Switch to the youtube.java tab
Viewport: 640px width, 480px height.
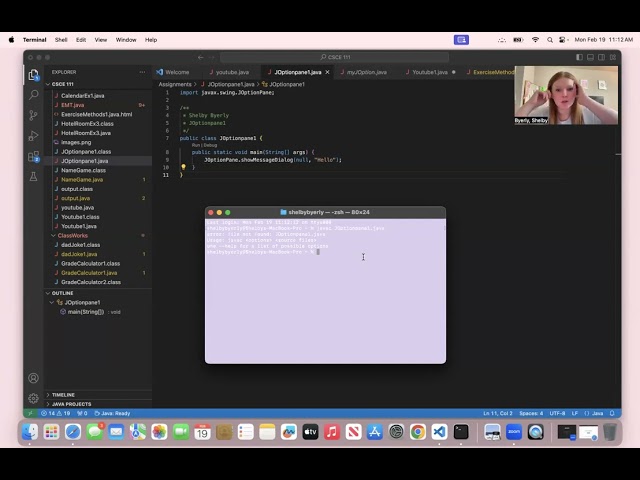pos(232,72)
